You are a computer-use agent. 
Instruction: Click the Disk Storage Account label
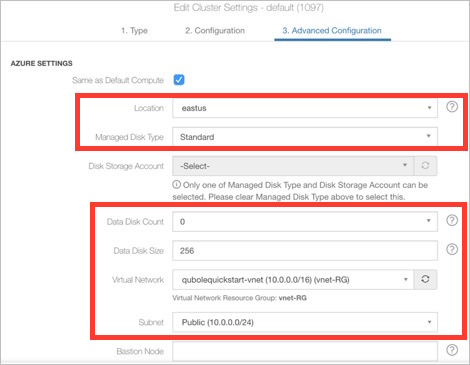tap(126, 166)
